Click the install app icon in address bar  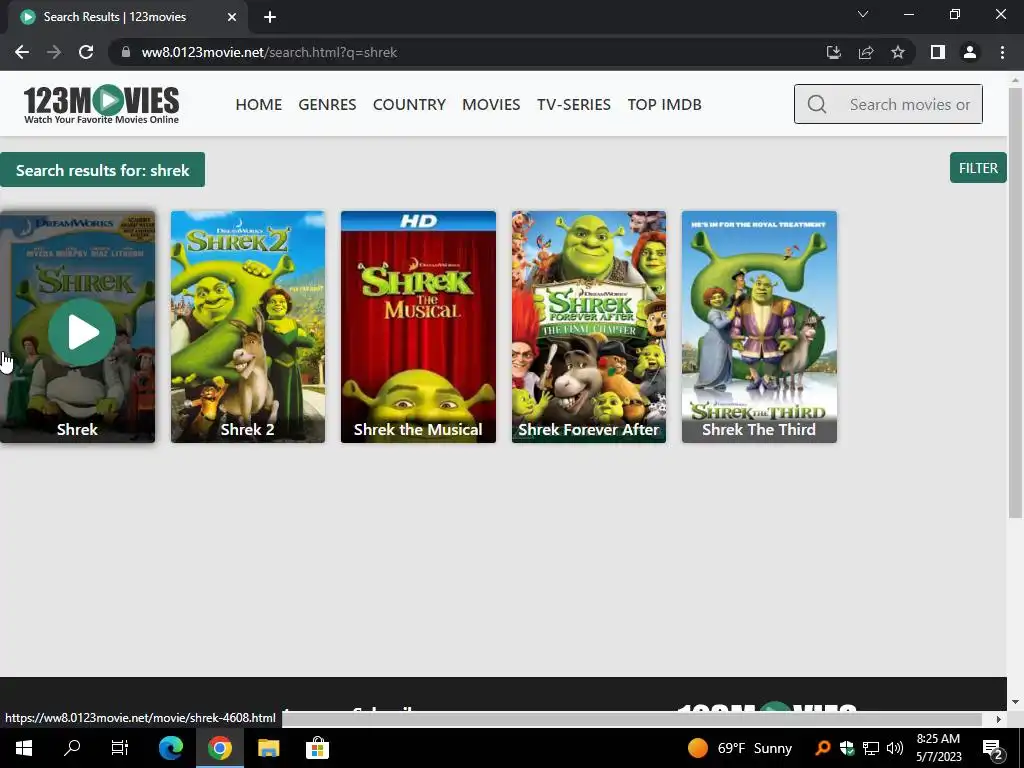pos(833,52)
